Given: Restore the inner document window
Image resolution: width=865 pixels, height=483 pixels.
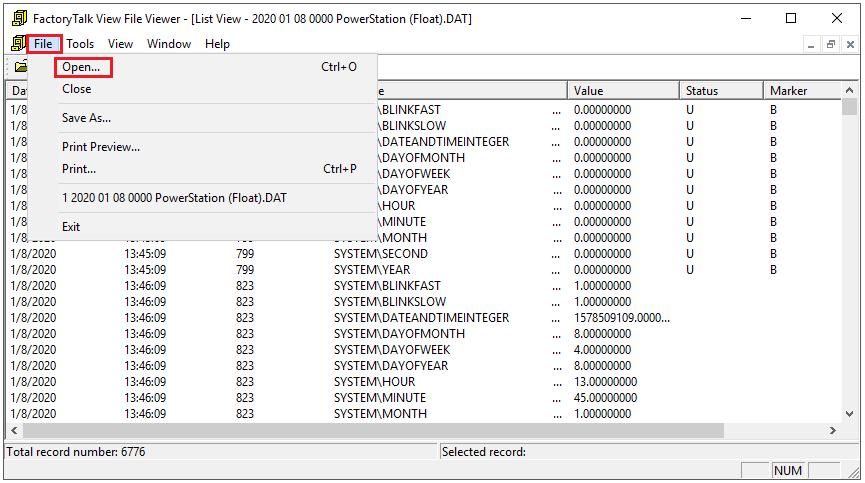Looking at the screenshot, I should [x=830, y=45].
